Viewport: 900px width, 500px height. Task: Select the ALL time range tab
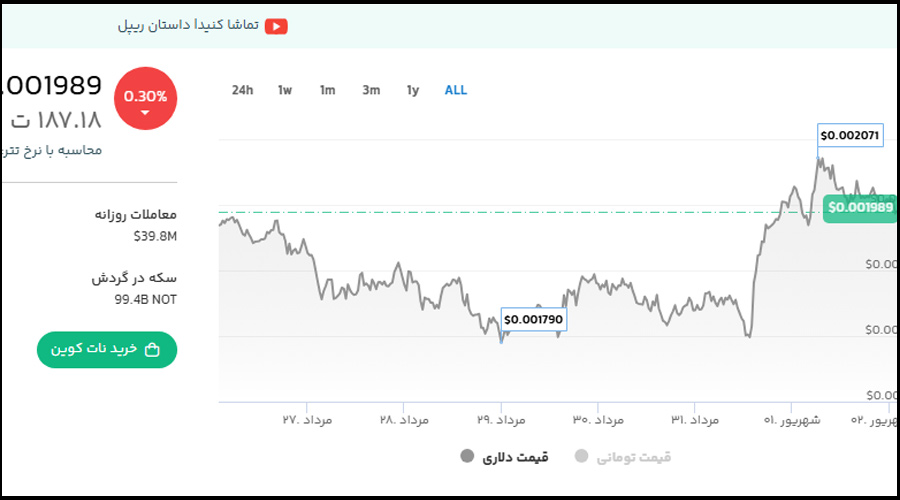point(456,90)
